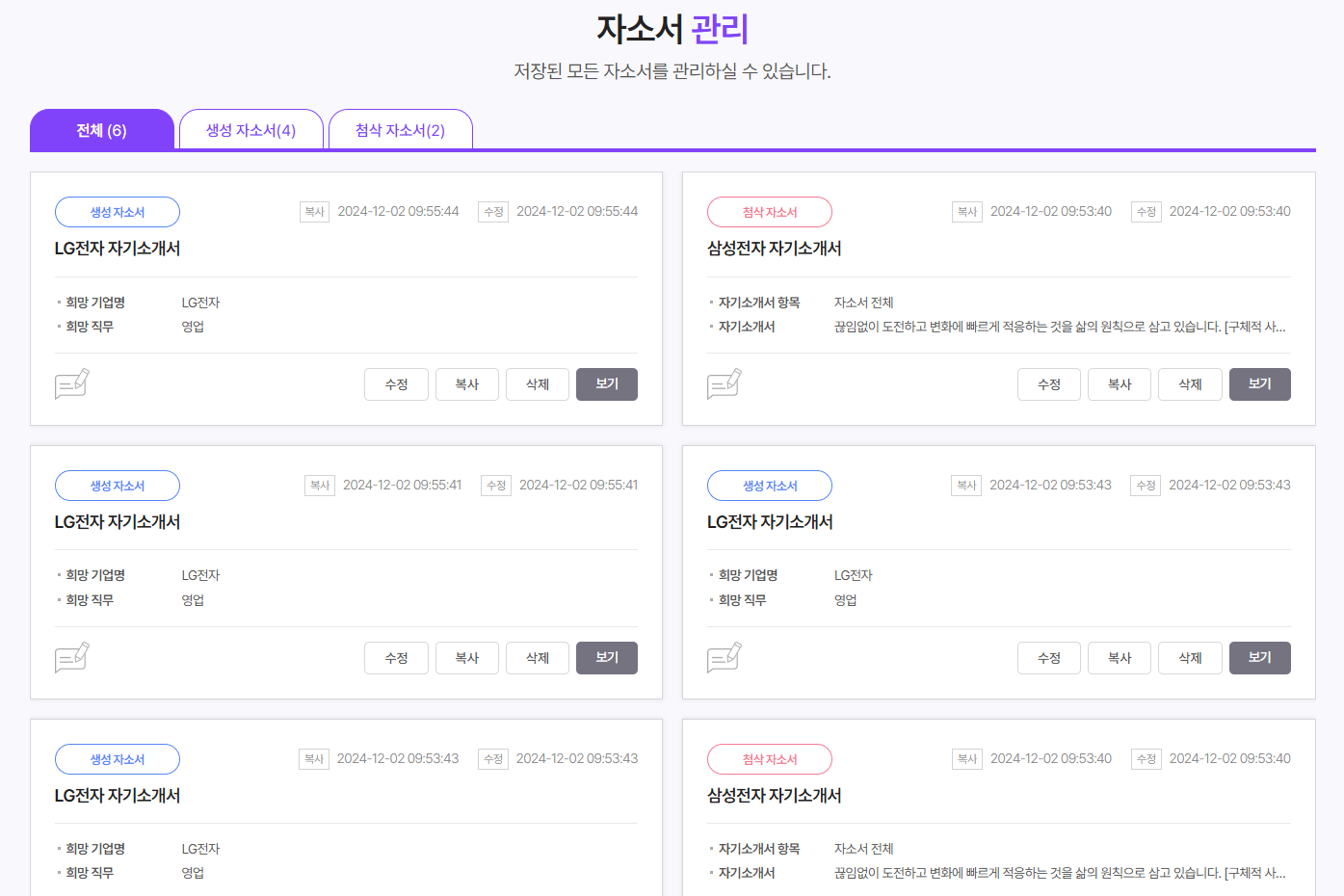Click 보기 button in the 09:53:43 LG전자 card footer
The height and width of the screenshot is (896, 1344).
[x=1260, y=658]
